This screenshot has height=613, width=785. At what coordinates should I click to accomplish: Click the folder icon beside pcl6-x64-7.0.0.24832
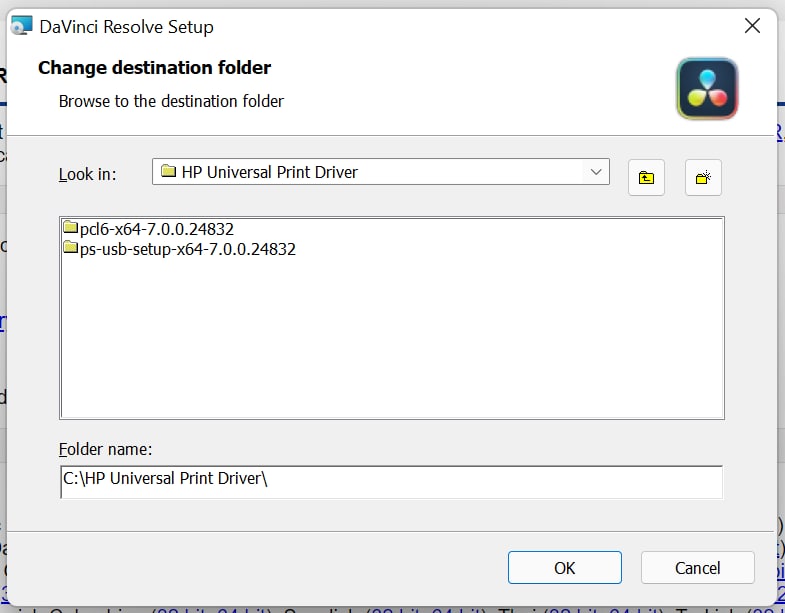coord(71,228)
